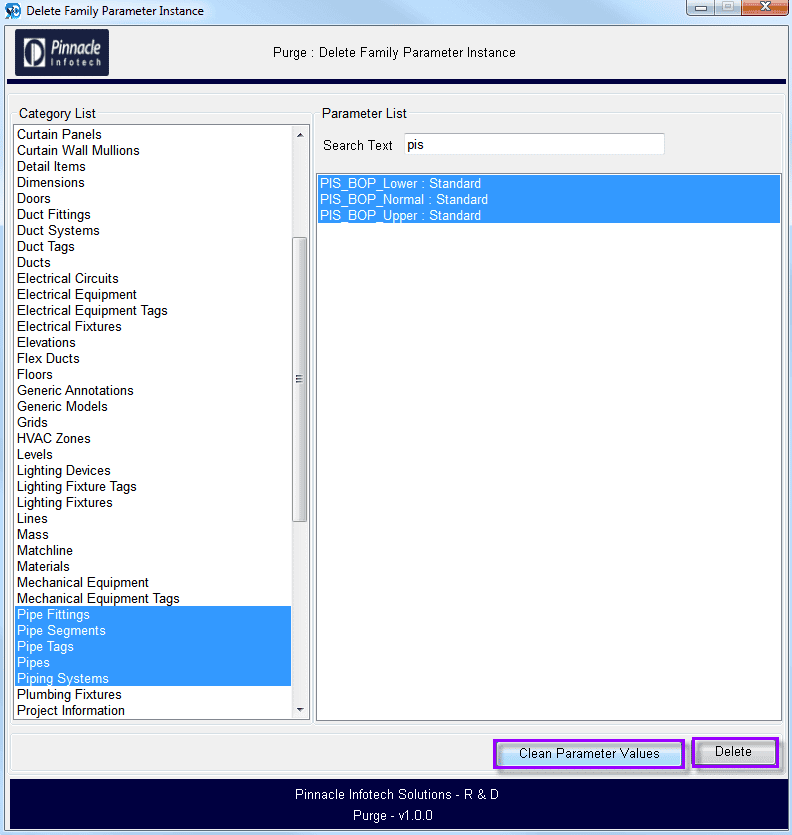The width and height of the screenshot is (792, 835).
Task: Select Project Information category
Action: [153, 710]
